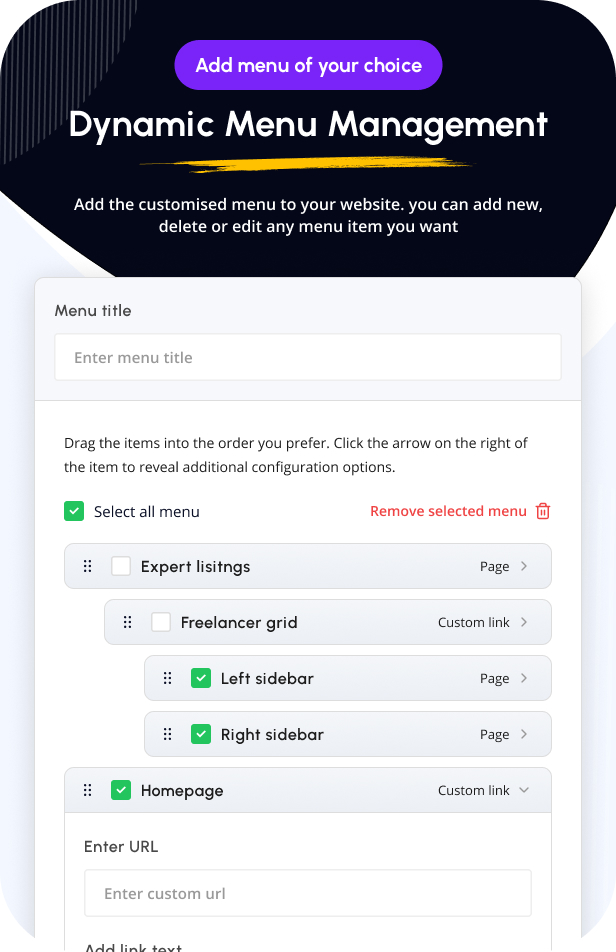The height and width of the screenshot is (952, 616).
Task: Grab the drag handle for Left sidebar
Action: tap(168, 678)
